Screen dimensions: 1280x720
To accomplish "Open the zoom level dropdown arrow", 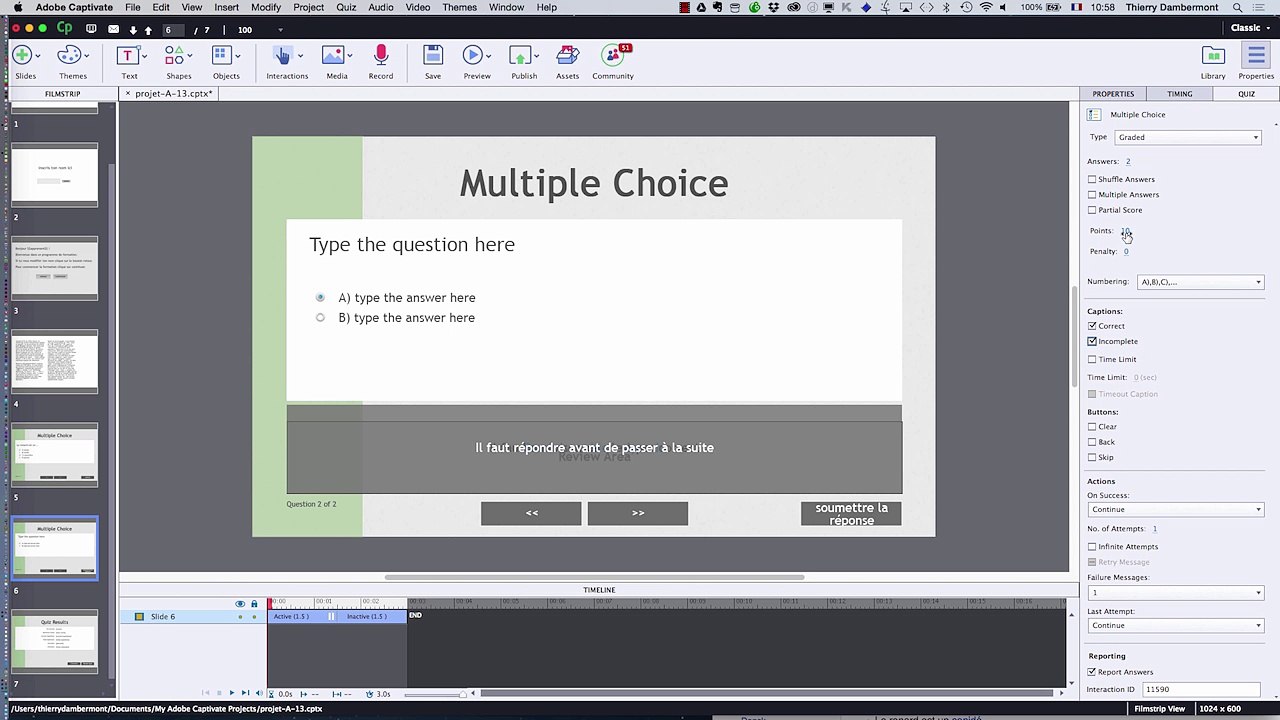I will [x=280, y=30].
